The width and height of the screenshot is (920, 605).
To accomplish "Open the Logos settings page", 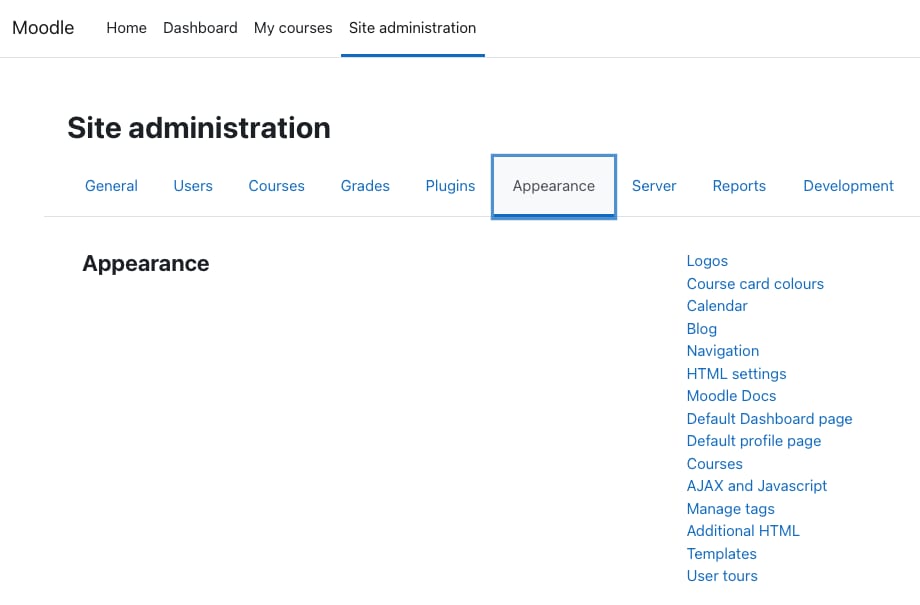I will pyautogui.click(x=707, y=261).
